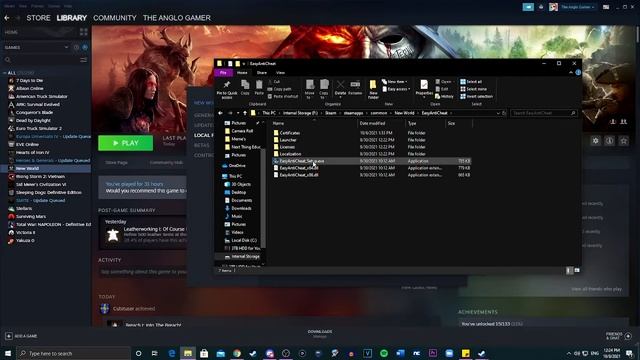Click Select all in Explorer ribbon
This screenshot has height=360, width=640.
[471, 82]
